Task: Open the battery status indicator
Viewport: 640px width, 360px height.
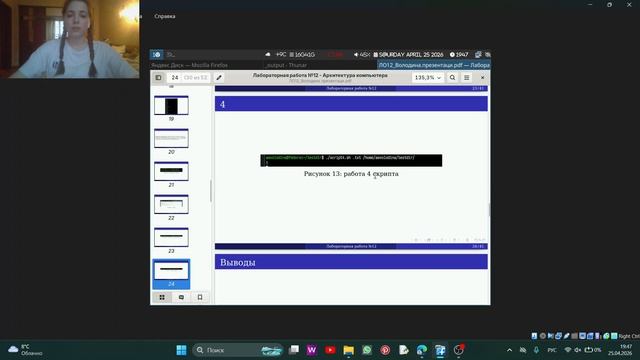Action: [593, 350]
